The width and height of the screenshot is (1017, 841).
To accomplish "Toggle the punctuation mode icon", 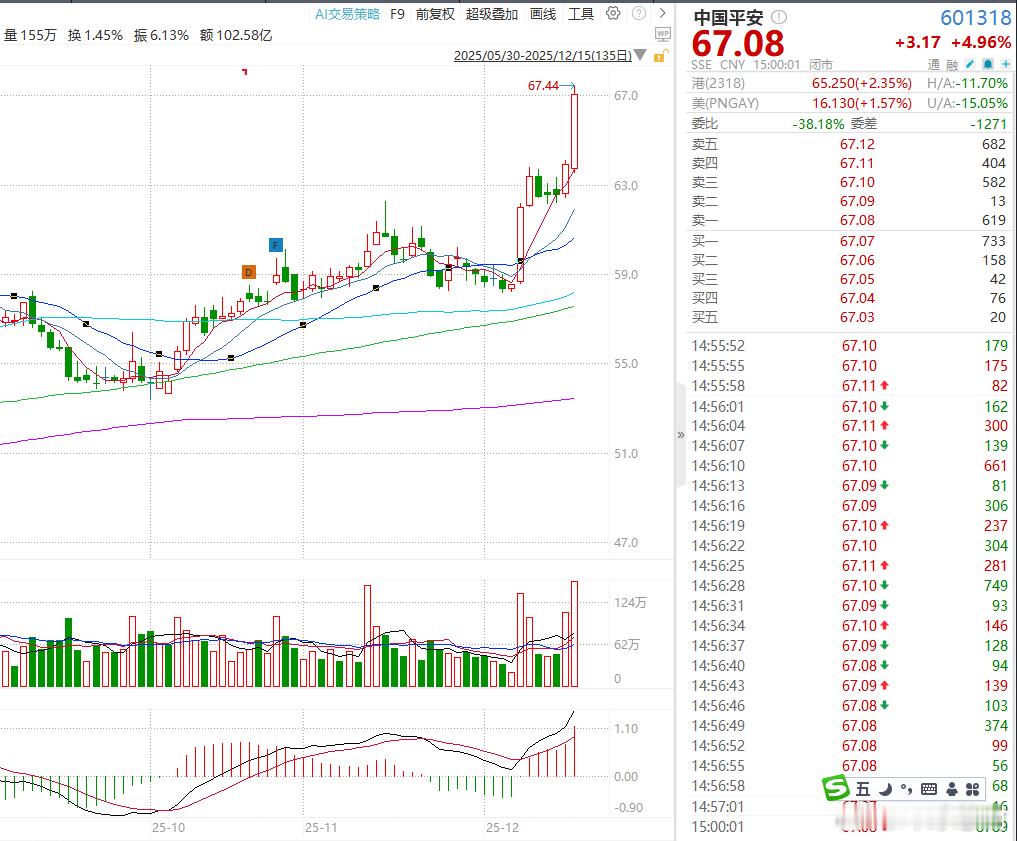I will 907,789.
